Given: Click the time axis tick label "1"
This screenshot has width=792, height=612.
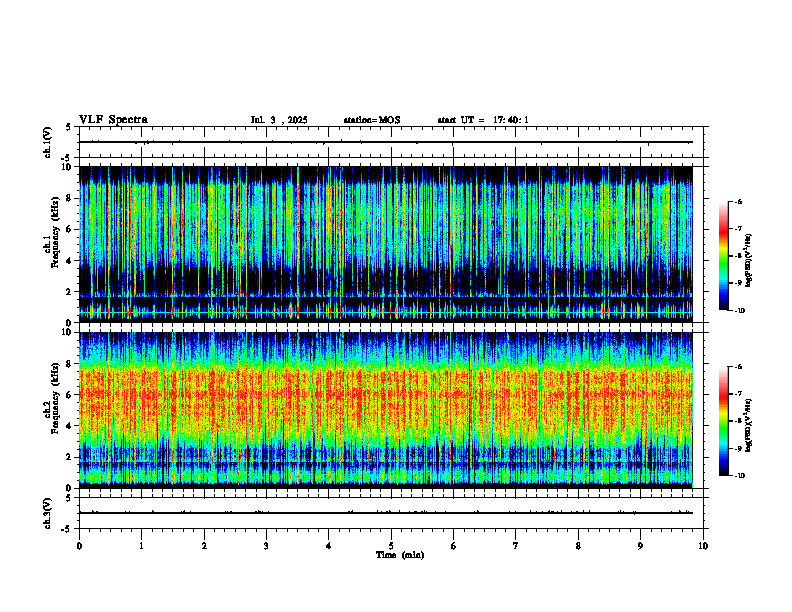Looking at the screenshot, I should (x=142, y=546).
